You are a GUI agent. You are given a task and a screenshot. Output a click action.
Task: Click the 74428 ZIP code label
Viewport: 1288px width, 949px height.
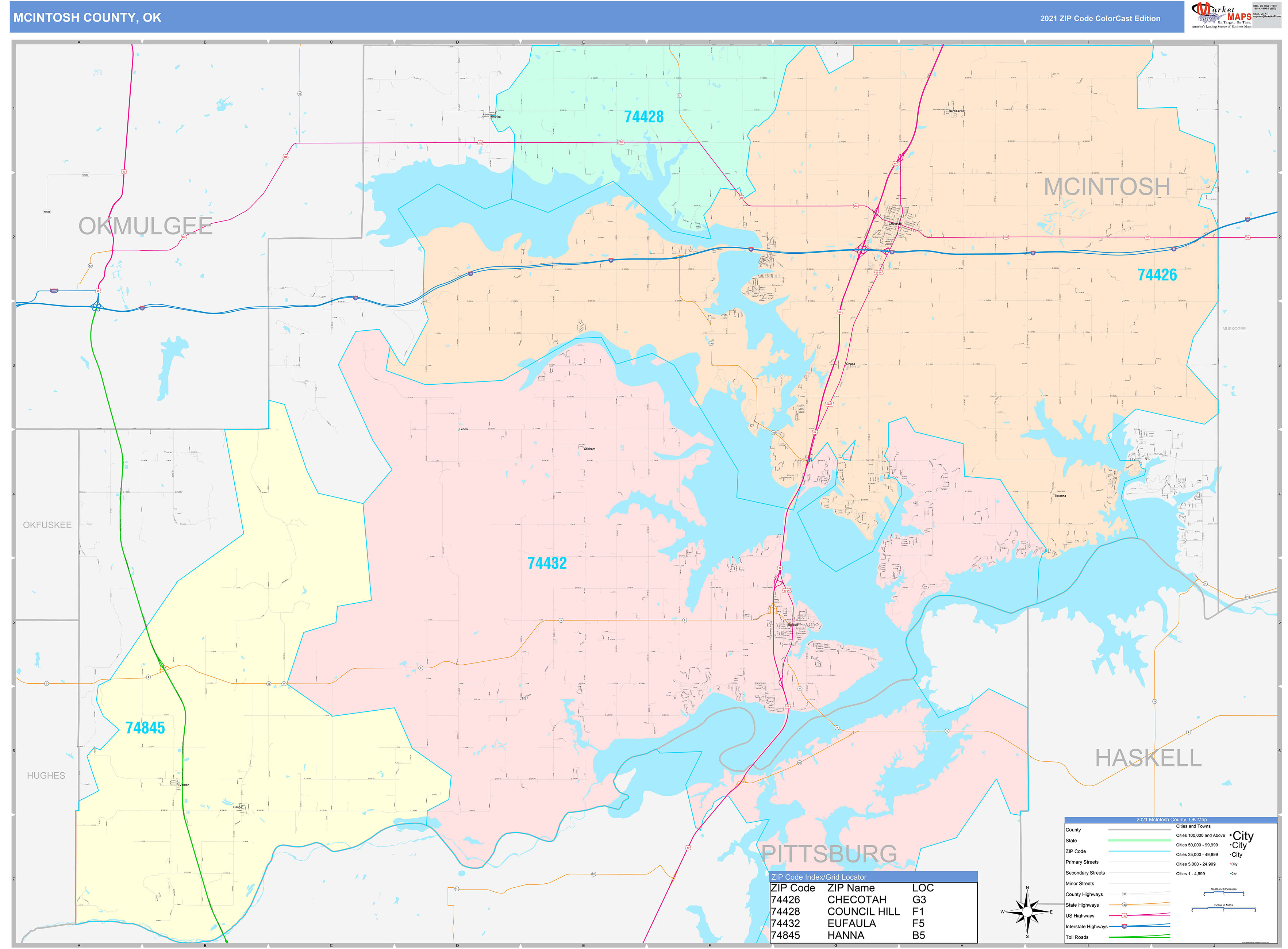643,116
